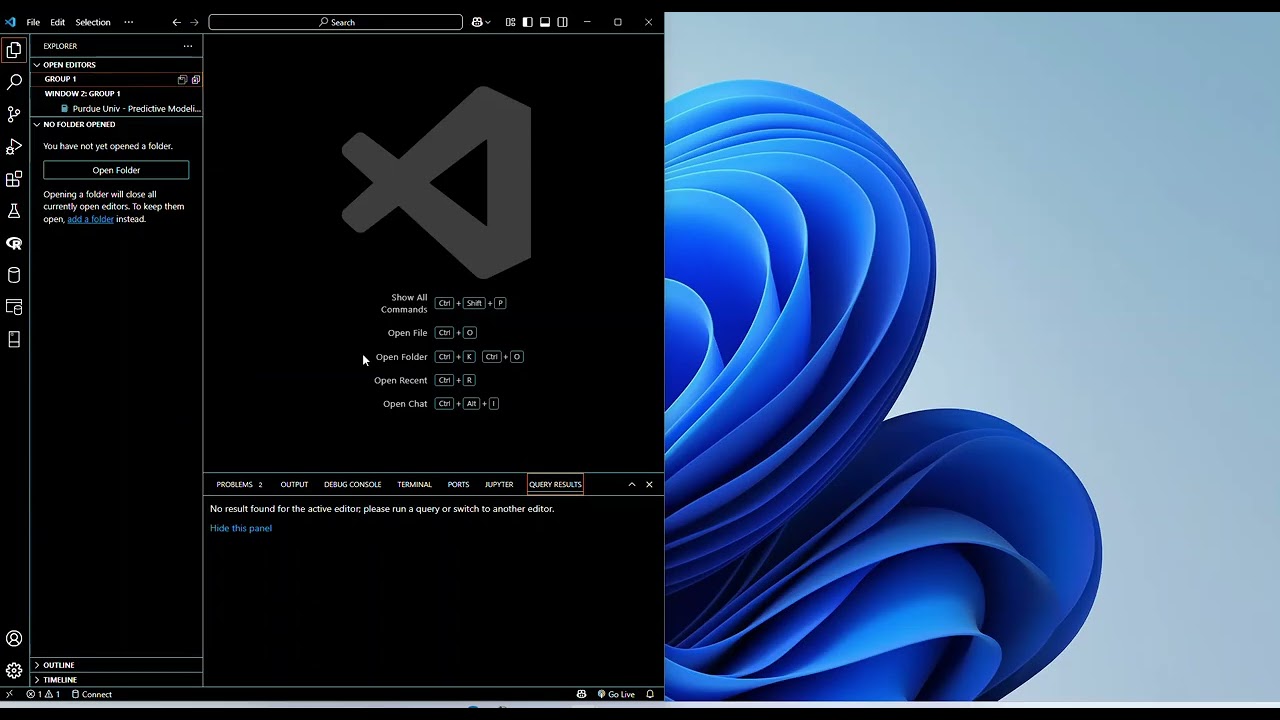The width and height of the screenshot is (1280, 720).
Task: Switch to the Jupyter tab
Action: [499, 484]
